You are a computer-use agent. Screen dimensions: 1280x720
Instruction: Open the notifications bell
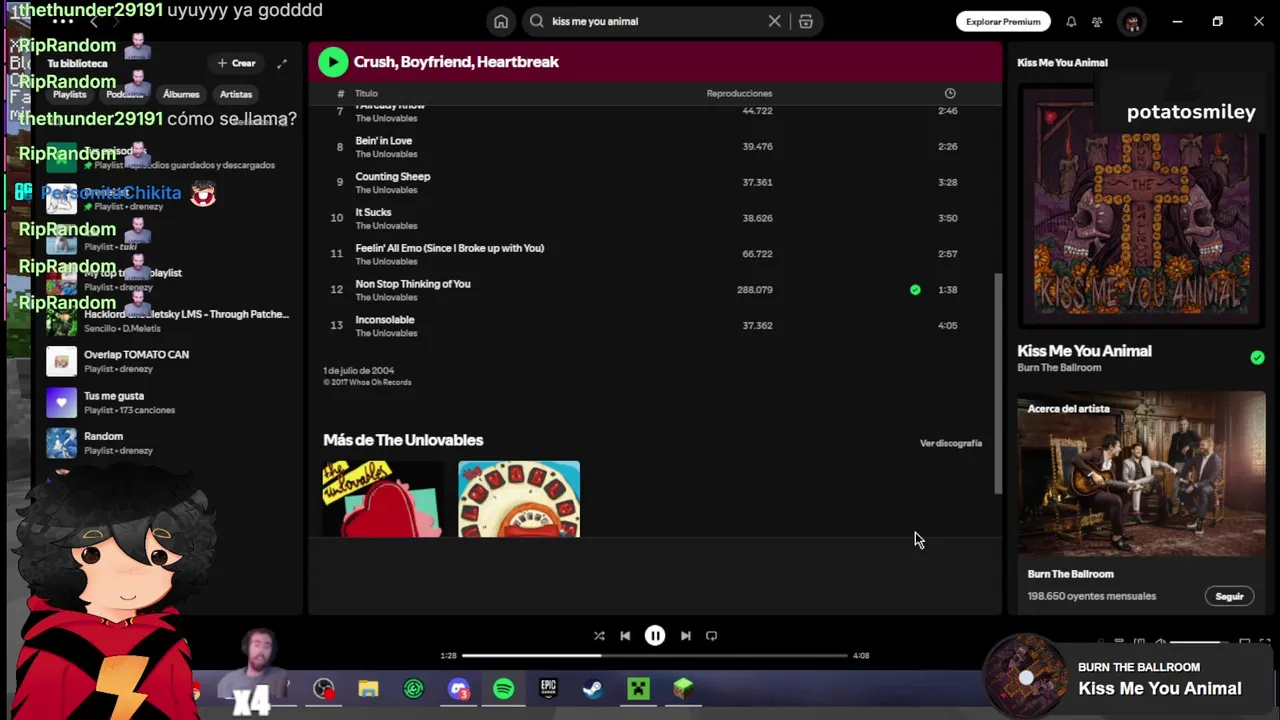coord(1071,21)
